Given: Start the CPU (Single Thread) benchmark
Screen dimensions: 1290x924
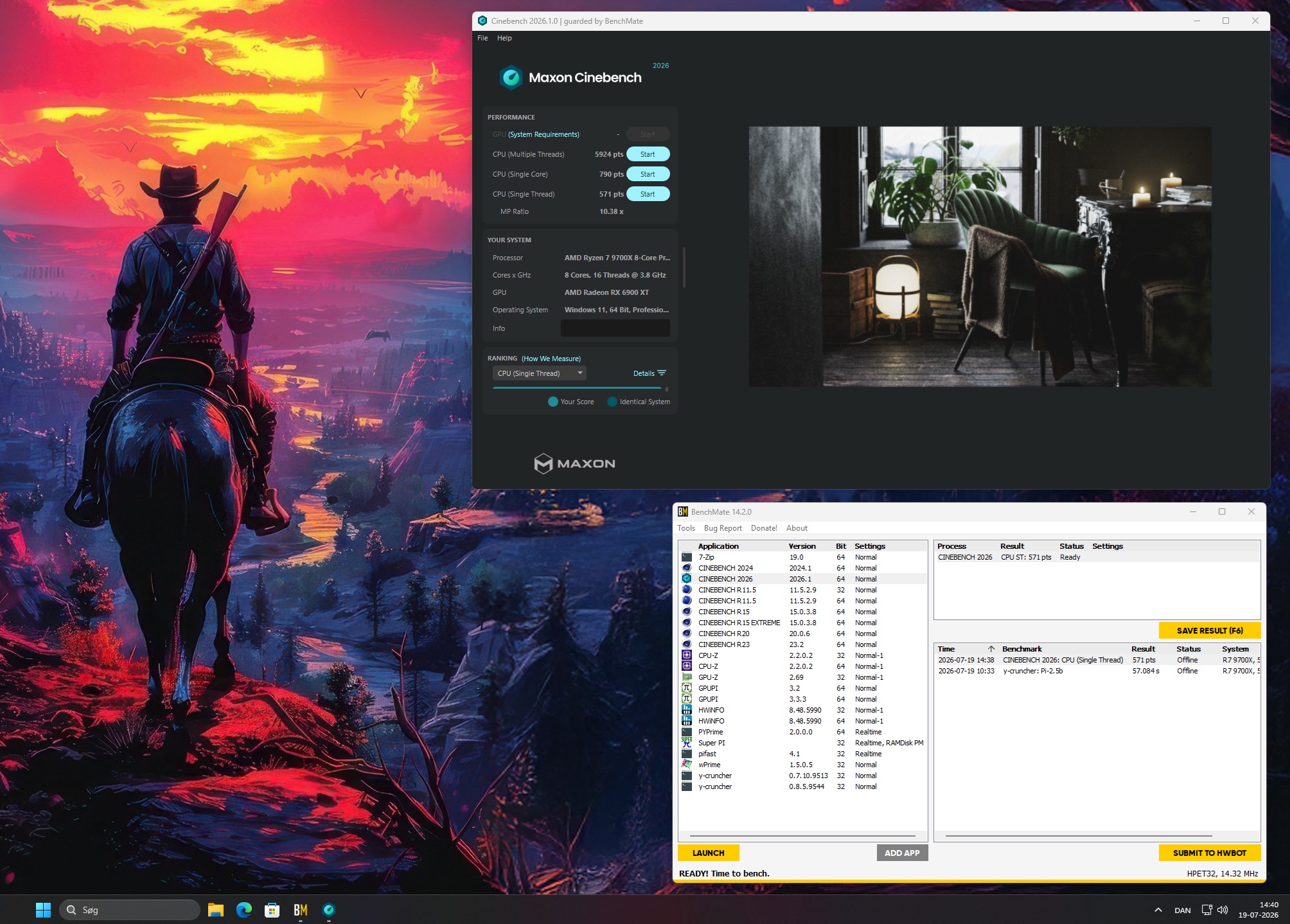Looking at the screenshot, I should pos(648,194).
